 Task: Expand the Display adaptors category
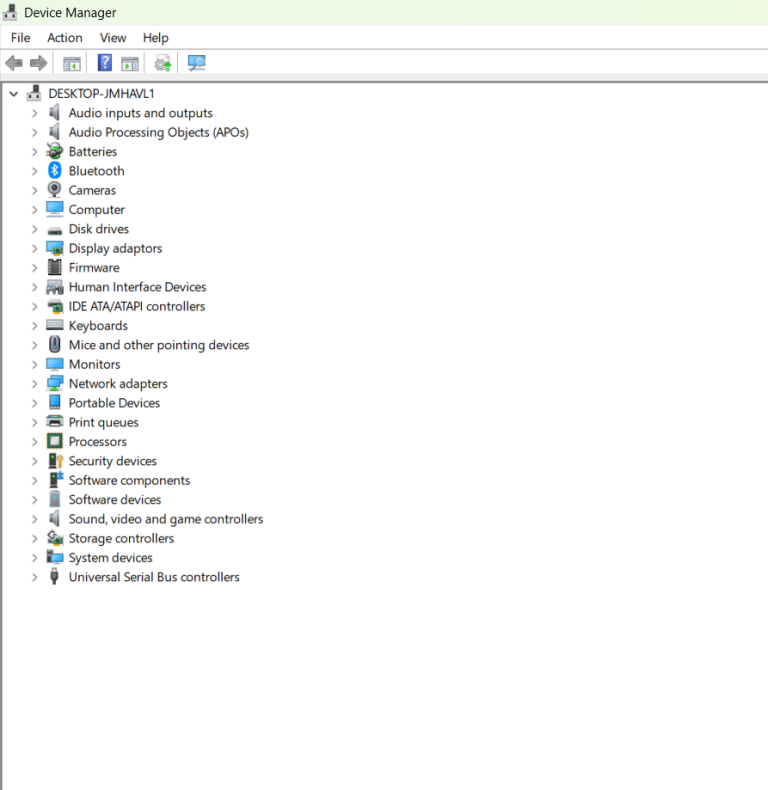tap(34, 249)
